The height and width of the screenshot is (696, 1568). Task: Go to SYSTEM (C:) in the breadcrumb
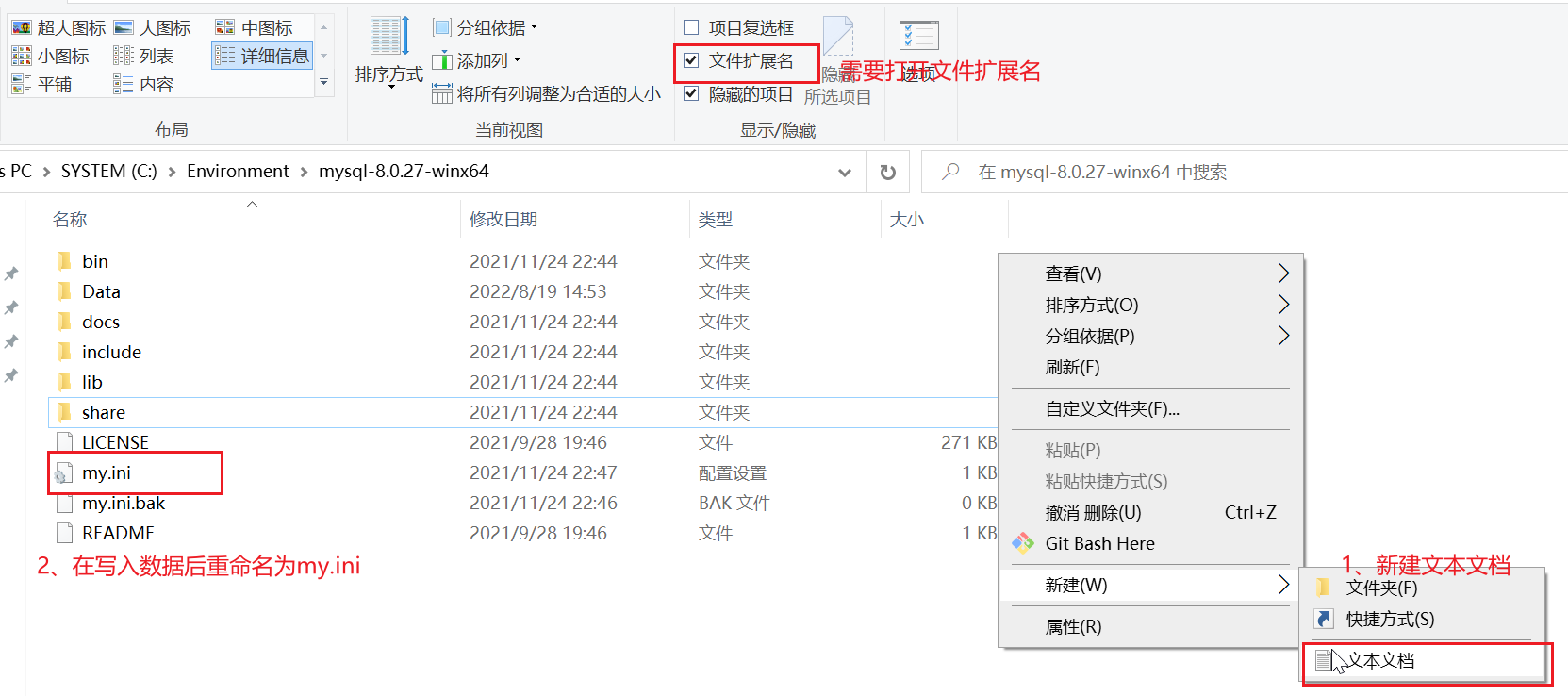point(108,171)
